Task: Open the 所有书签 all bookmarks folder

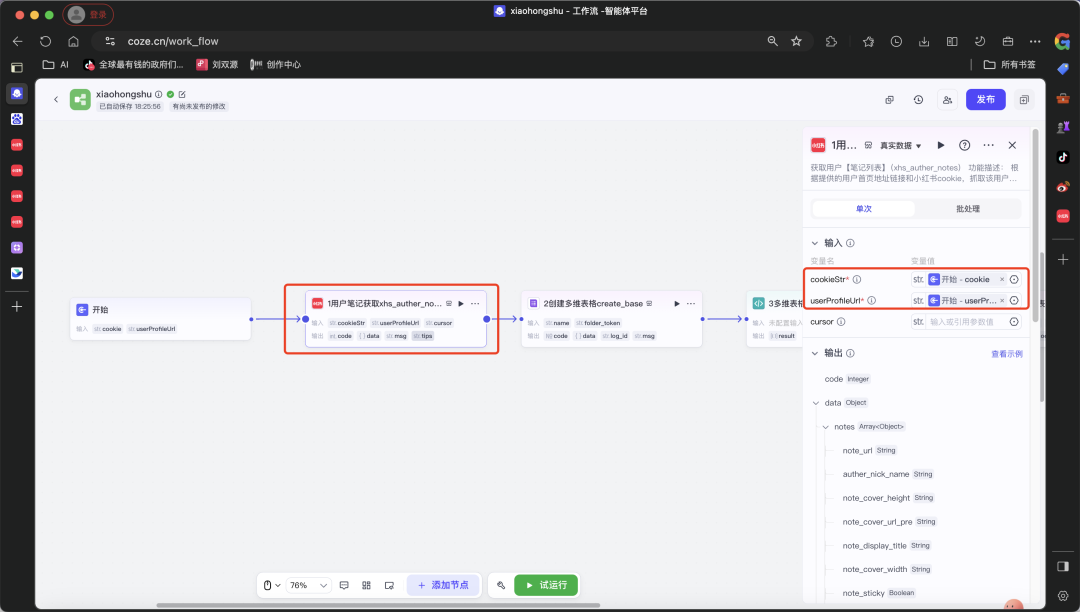Action: pyautogui.click(x=1010, y=65)
